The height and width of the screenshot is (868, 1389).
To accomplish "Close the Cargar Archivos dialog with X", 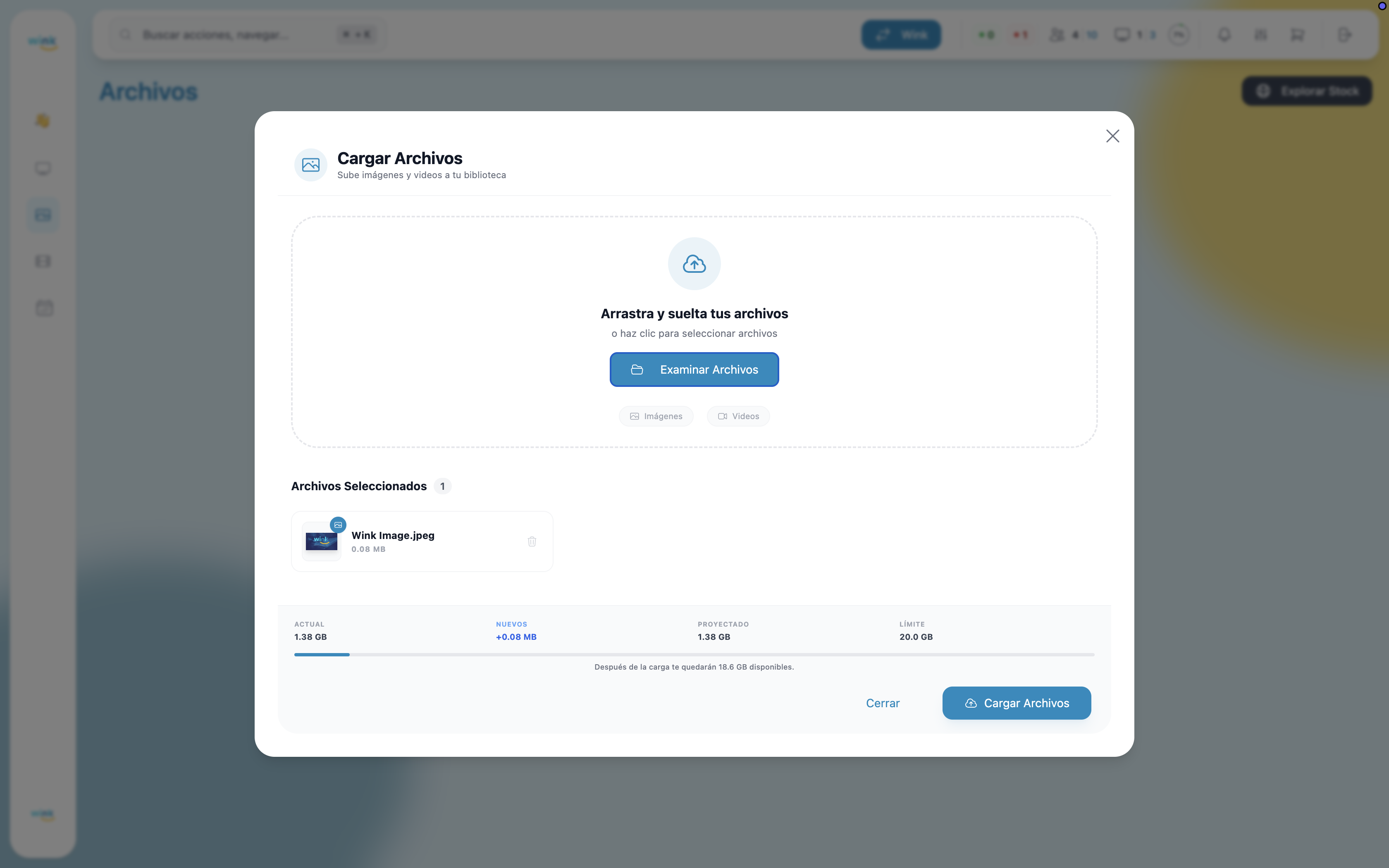I will point(1112,136).
